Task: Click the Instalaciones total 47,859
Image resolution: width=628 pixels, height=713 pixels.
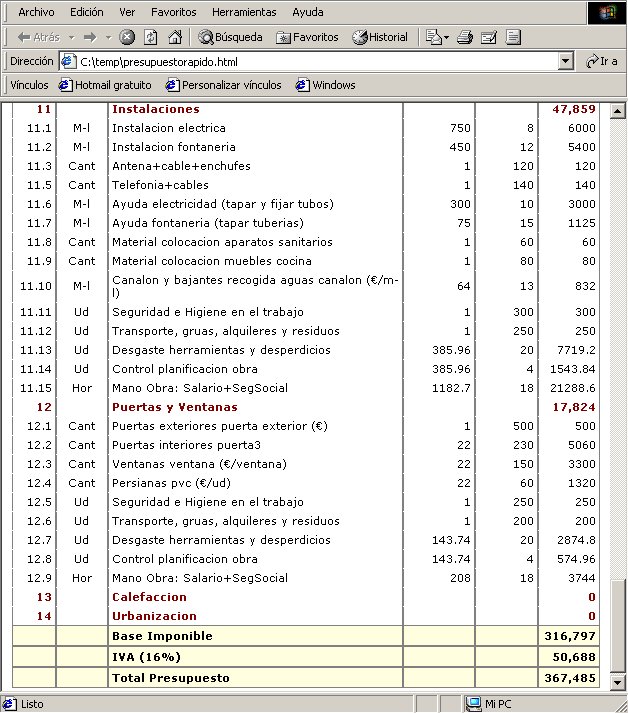Action: point(574,109)
